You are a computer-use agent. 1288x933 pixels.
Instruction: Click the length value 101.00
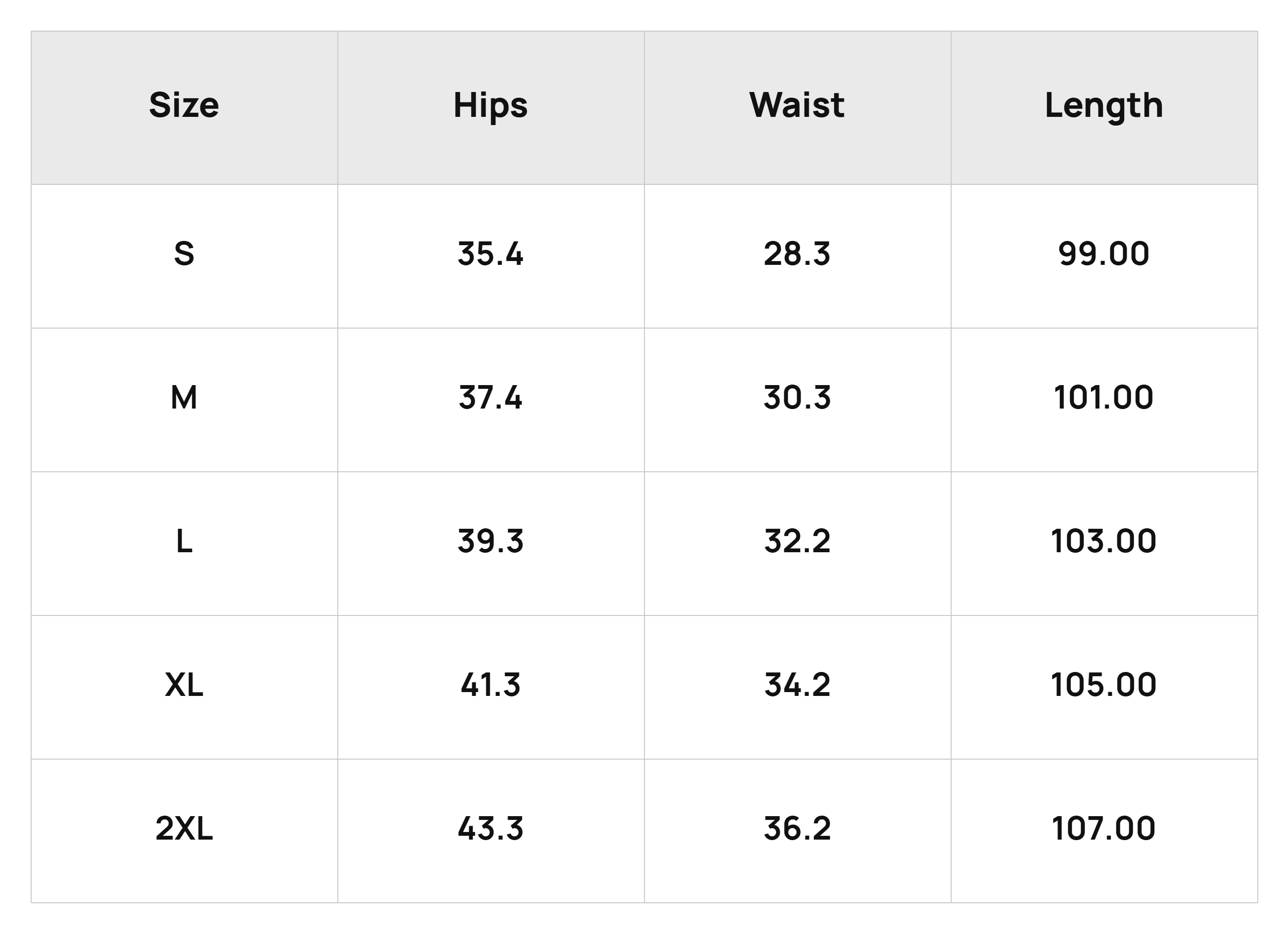[x=1104, y=397]
